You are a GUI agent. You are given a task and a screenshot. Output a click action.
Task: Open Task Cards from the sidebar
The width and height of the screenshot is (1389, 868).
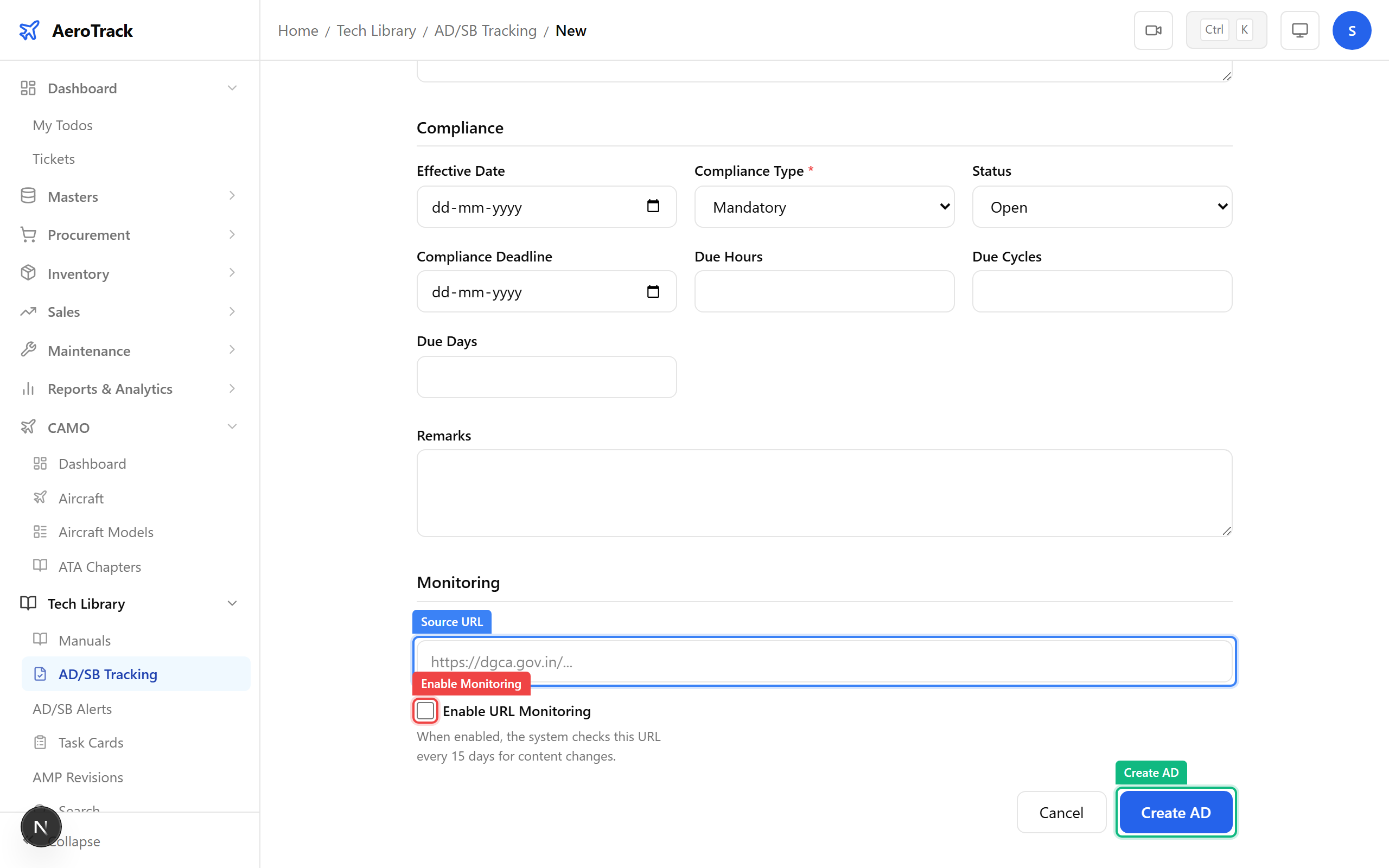pos(91,742)
